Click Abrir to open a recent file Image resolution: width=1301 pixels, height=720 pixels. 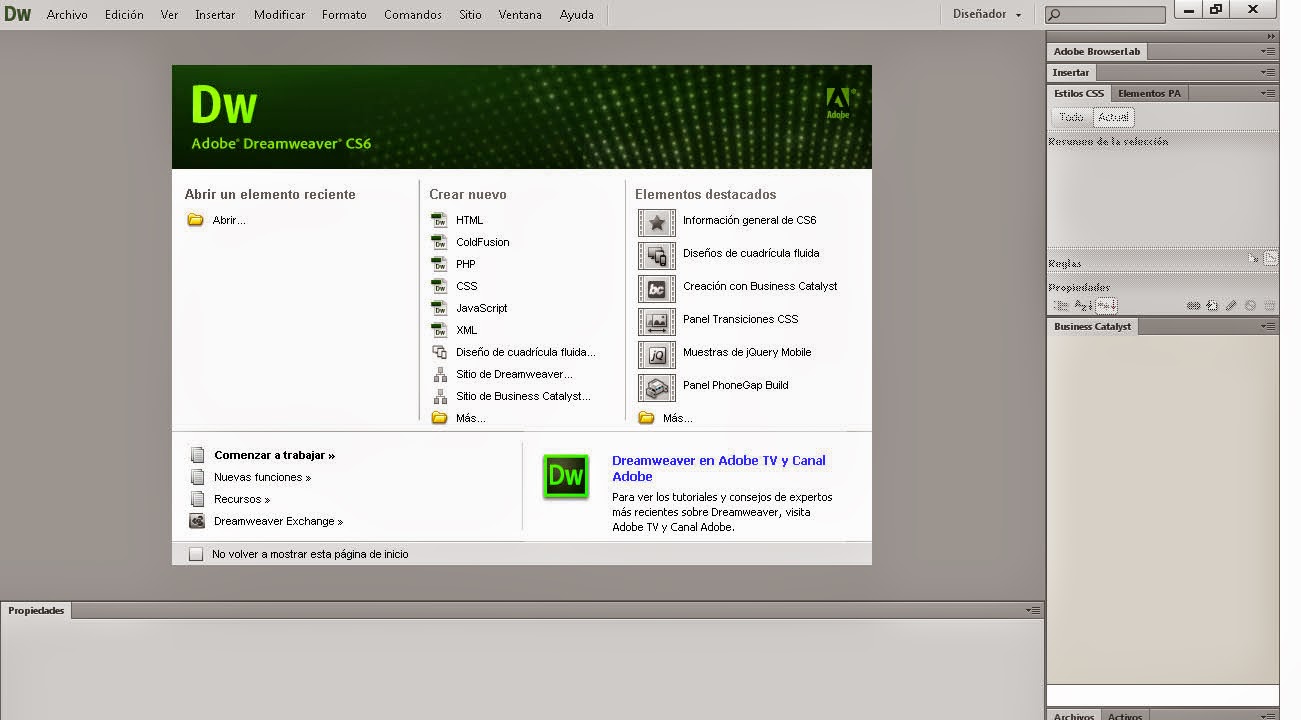pyautogui.click(x=228, y=220)
